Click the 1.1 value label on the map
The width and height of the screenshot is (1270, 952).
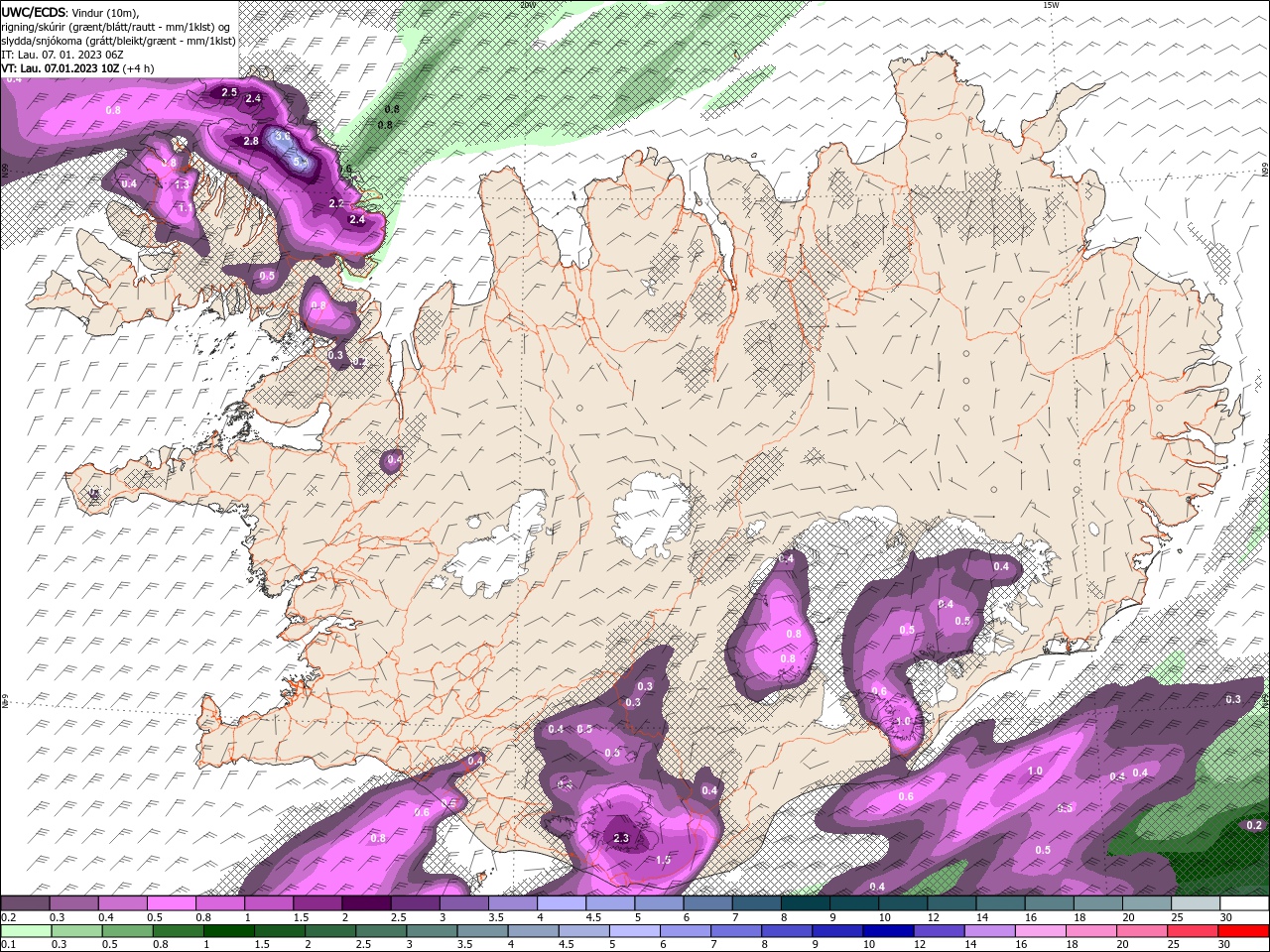point(185,208)
